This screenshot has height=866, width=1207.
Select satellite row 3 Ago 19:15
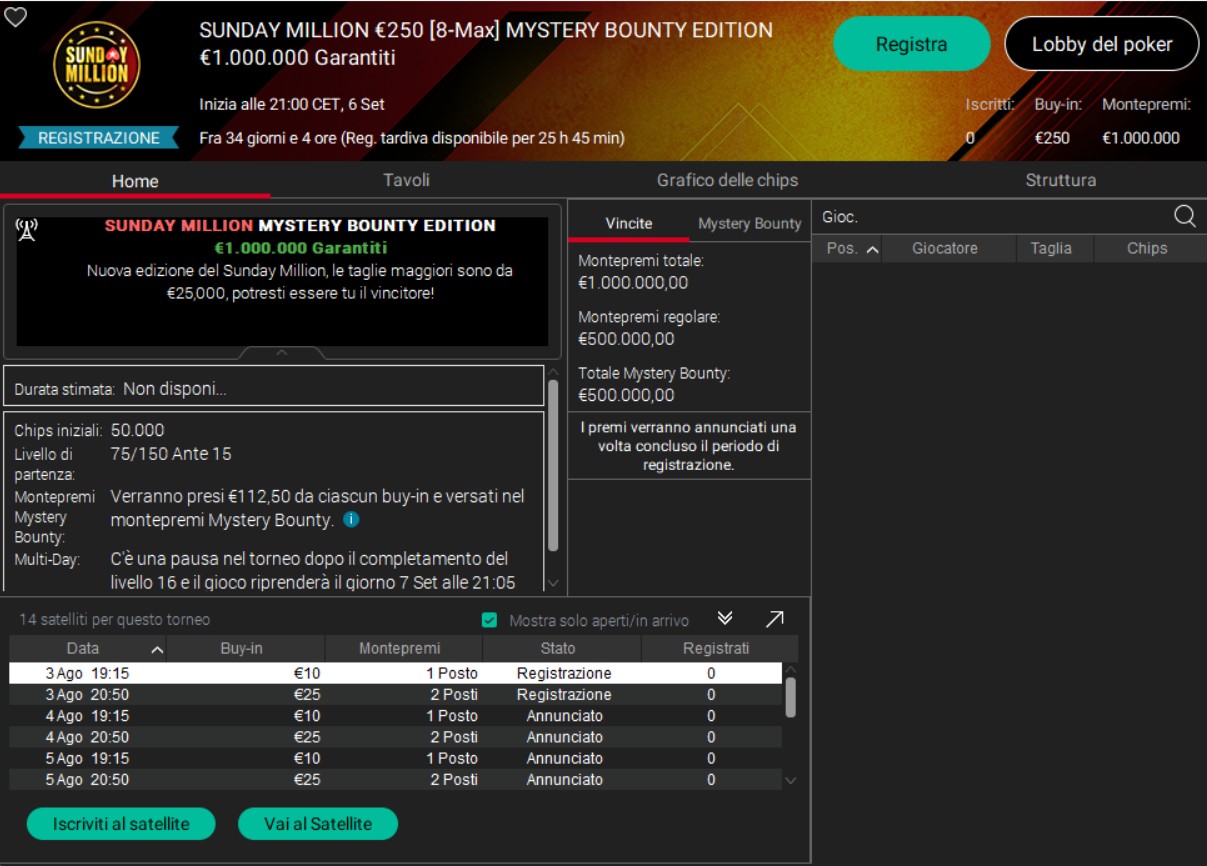coord(396,673)
